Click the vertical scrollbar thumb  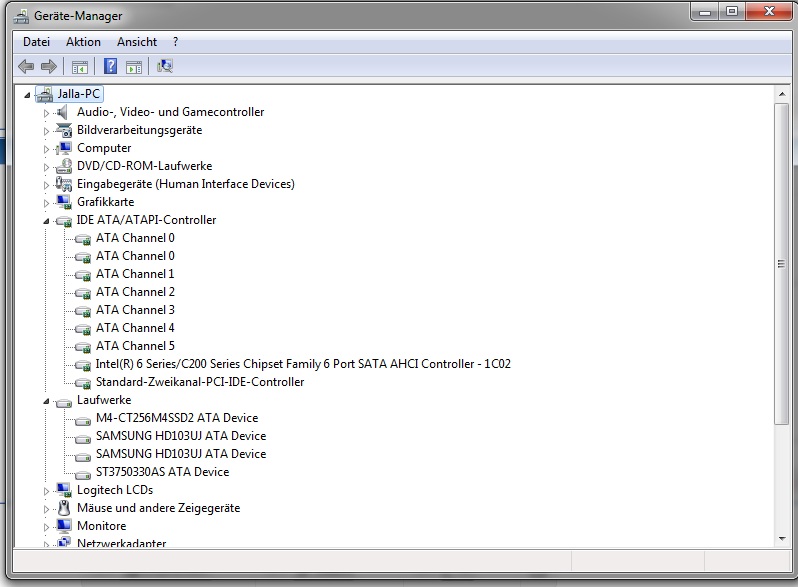pos(782,264)
